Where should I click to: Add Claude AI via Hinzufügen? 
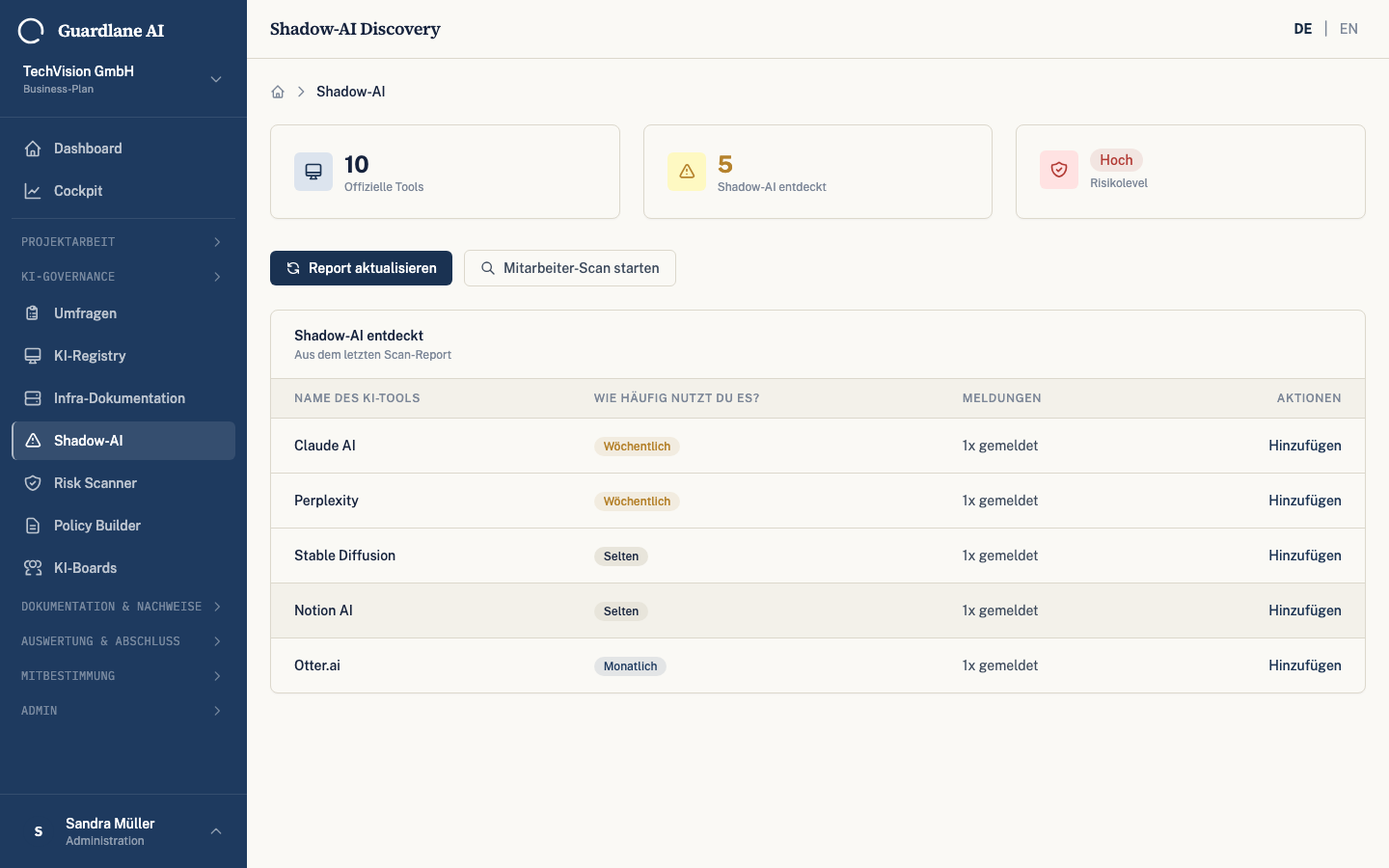(x=1305, y=446)
